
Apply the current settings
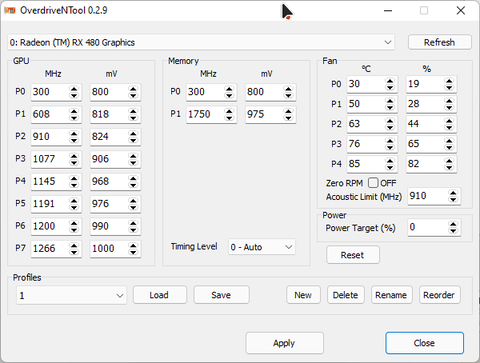tap(284, 343)
